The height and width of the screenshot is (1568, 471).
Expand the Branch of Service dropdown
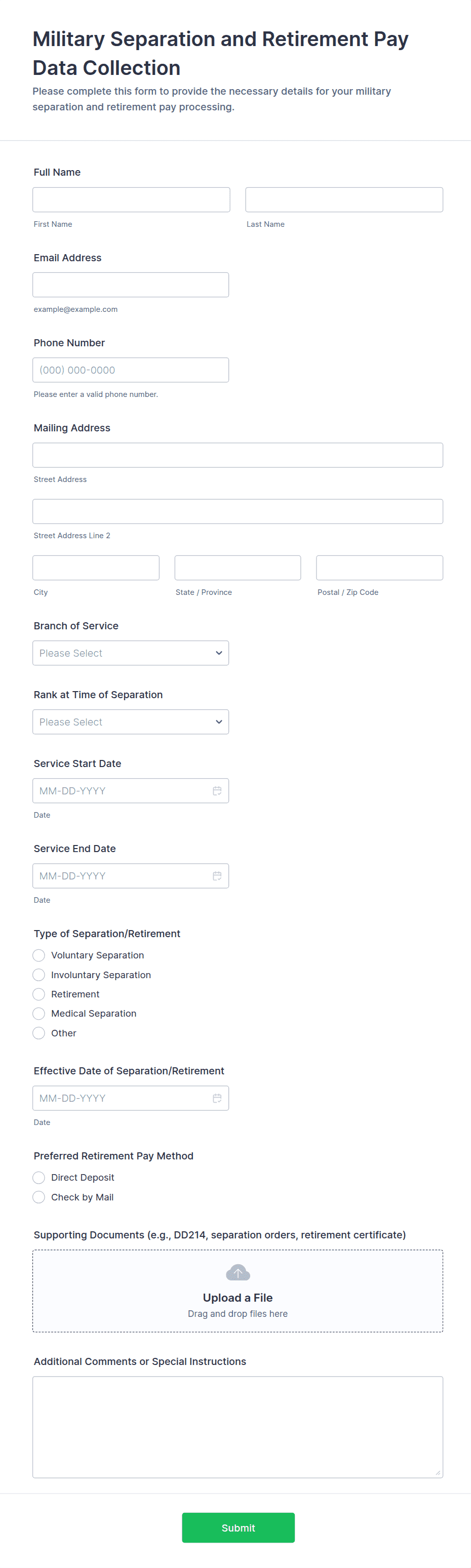pyautogui.click(x=130, y=653)
